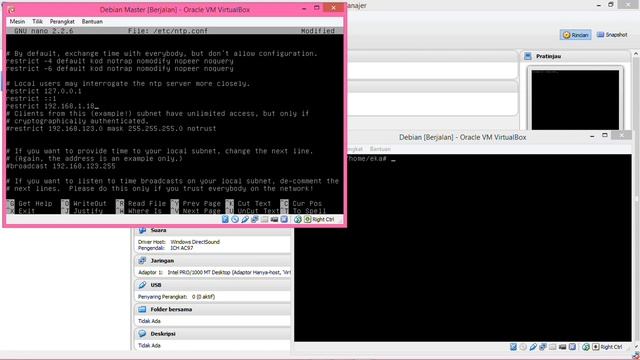Viewport: 640px width, 360px height.
Task: Click 'Penyaring Perangkat: 0 (0 aktif)' text
Action: point(176,297)
